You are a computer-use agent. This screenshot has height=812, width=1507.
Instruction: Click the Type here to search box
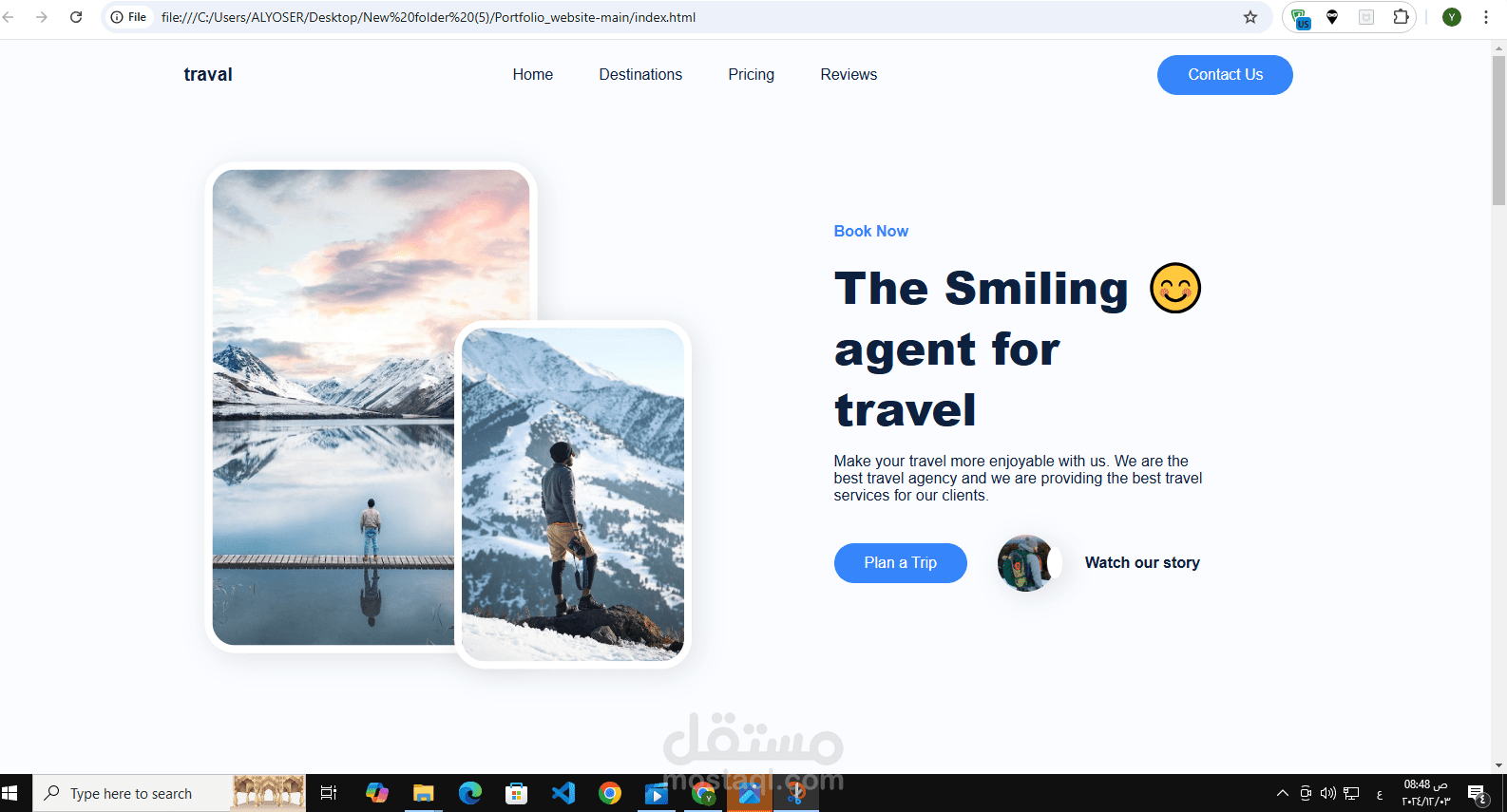click(x=169, y=793)
